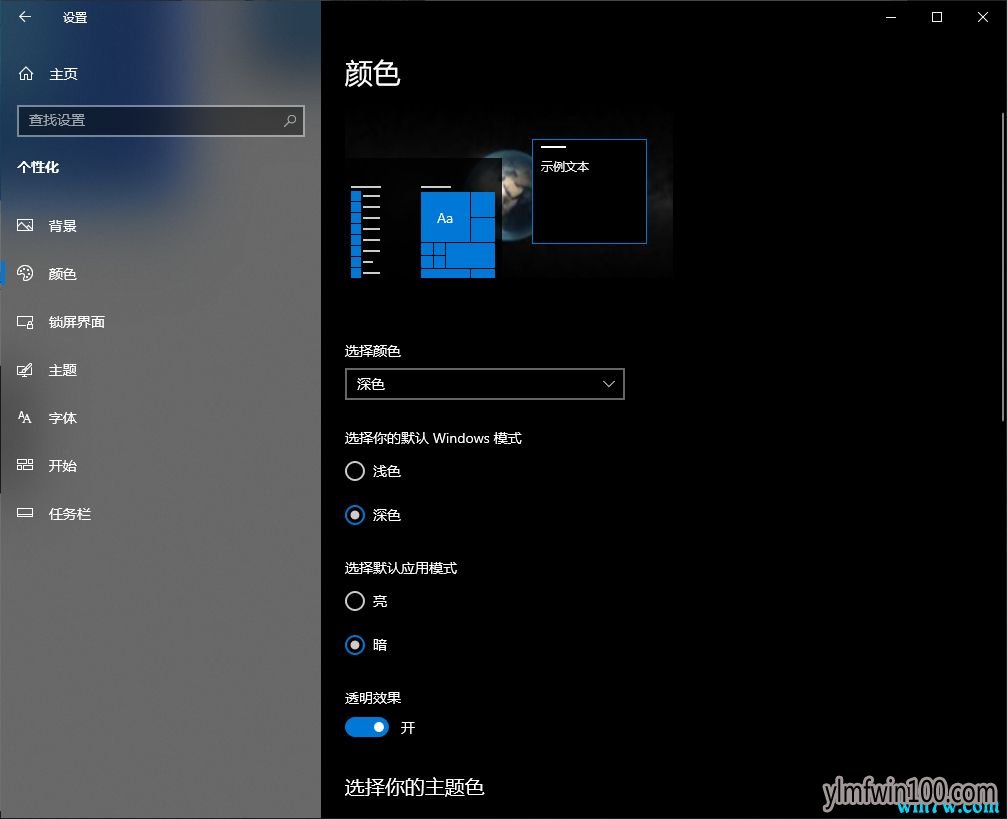Click the 背景 picture icon
This screenshot has width=1007, height=819.
(x=25, y=225)
